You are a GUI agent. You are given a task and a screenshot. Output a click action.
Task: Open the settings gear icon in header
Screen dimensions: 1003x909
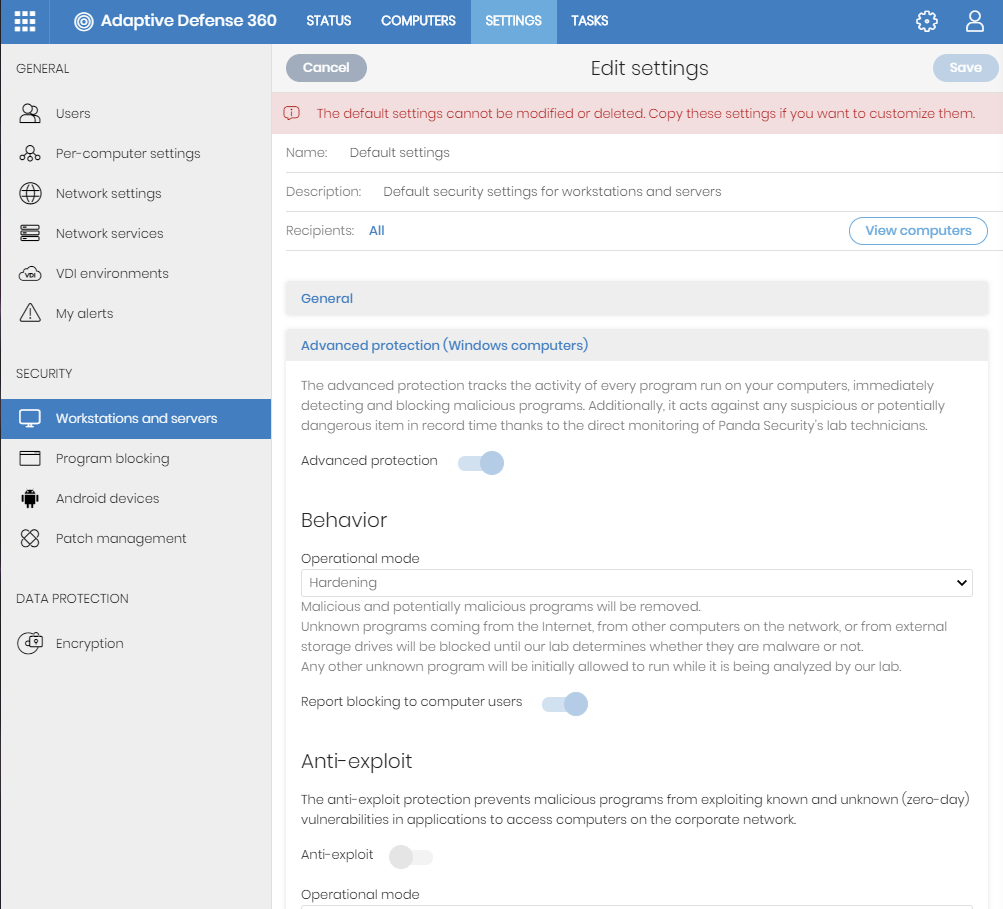click(x=927, y=21)
